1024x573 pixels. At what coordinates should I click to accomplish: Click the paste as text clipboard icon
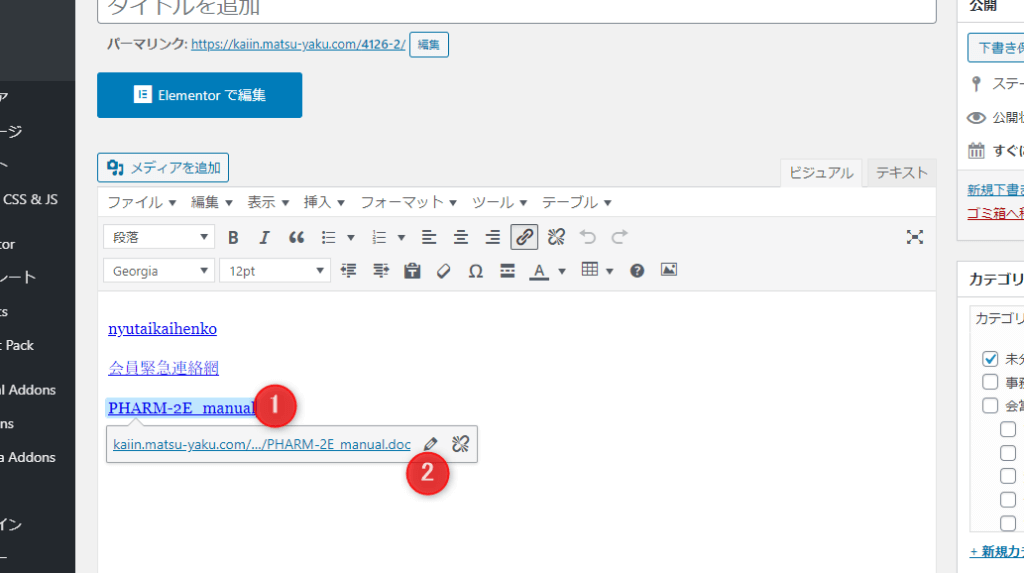(x=412, y=271)
